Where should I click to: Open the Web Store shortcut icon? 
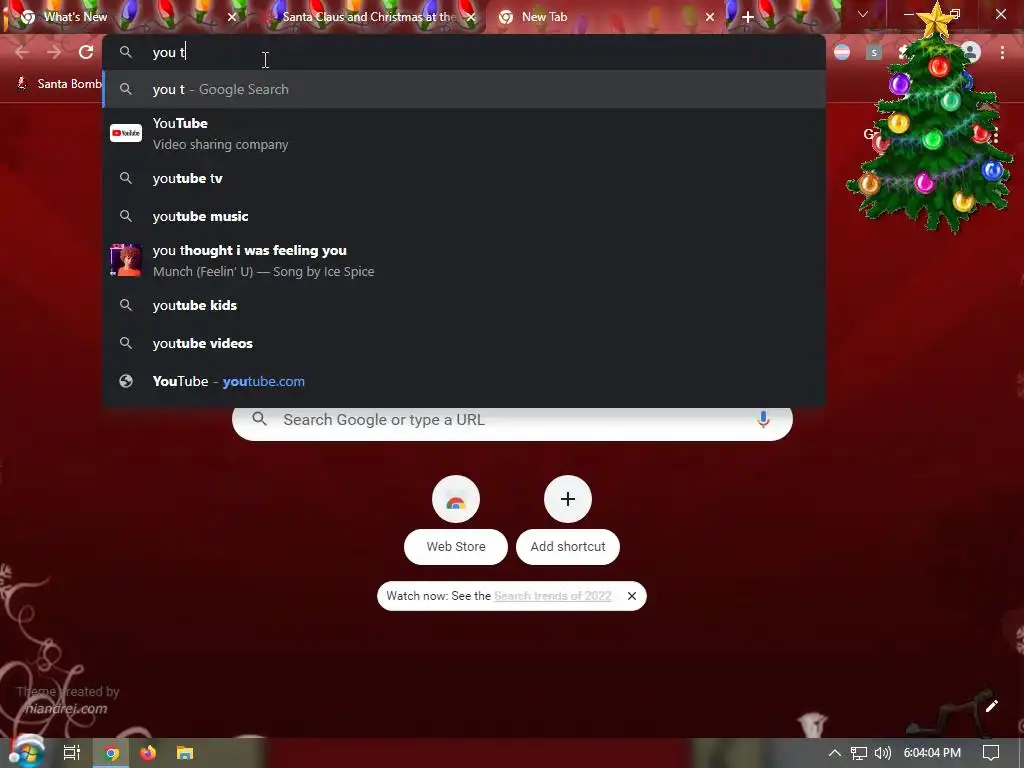click(456, 500)
